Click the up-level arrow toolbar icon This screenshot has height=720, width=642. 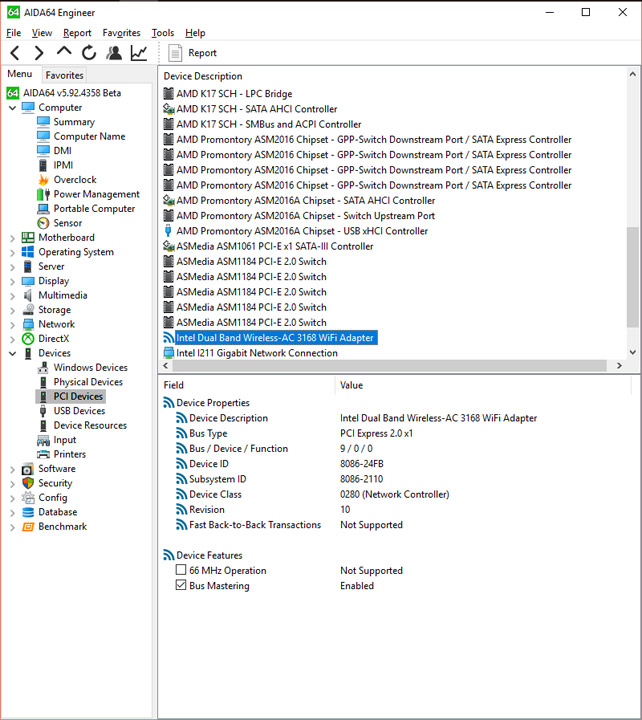(x=64, y=51)
